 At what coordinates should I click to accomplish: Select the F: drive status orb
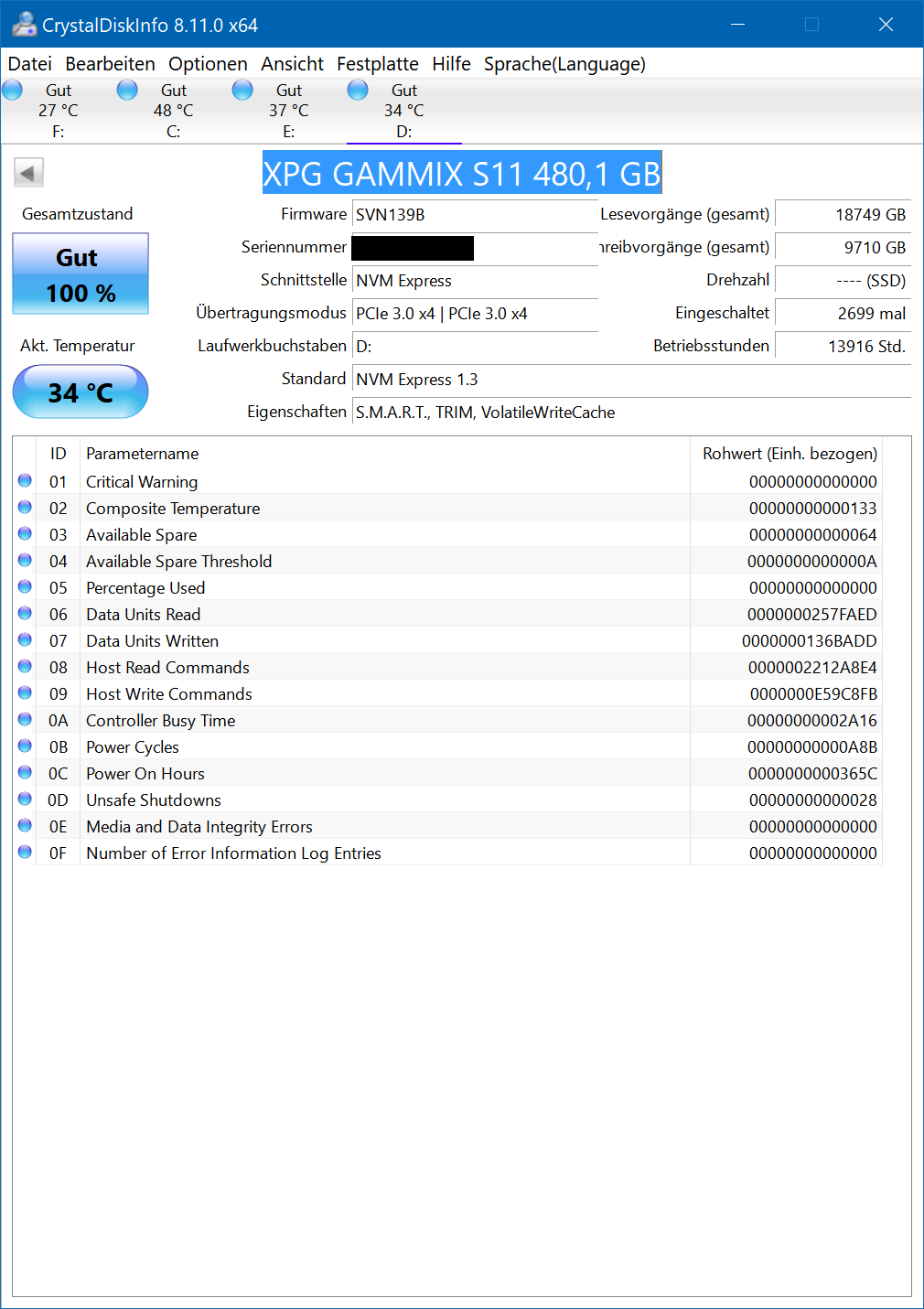[x=12, y=90]
